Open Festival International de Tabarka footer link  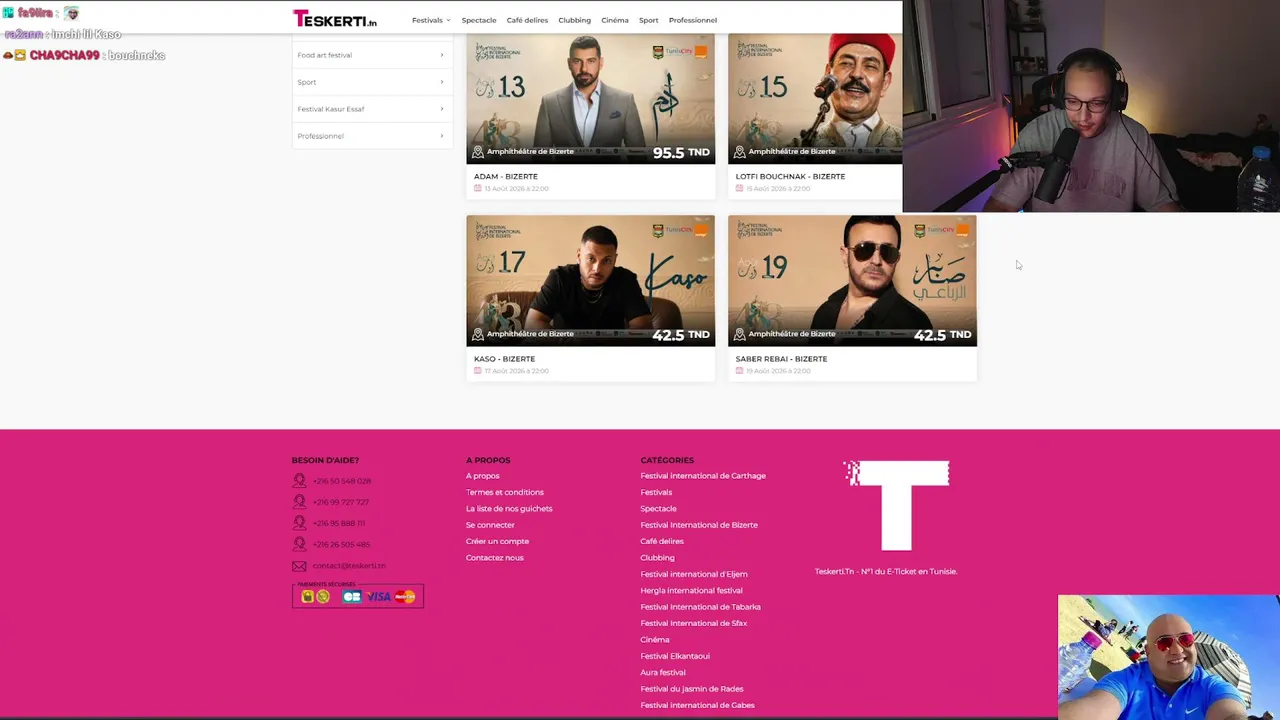pyautogui.click(x=701, y=607)
